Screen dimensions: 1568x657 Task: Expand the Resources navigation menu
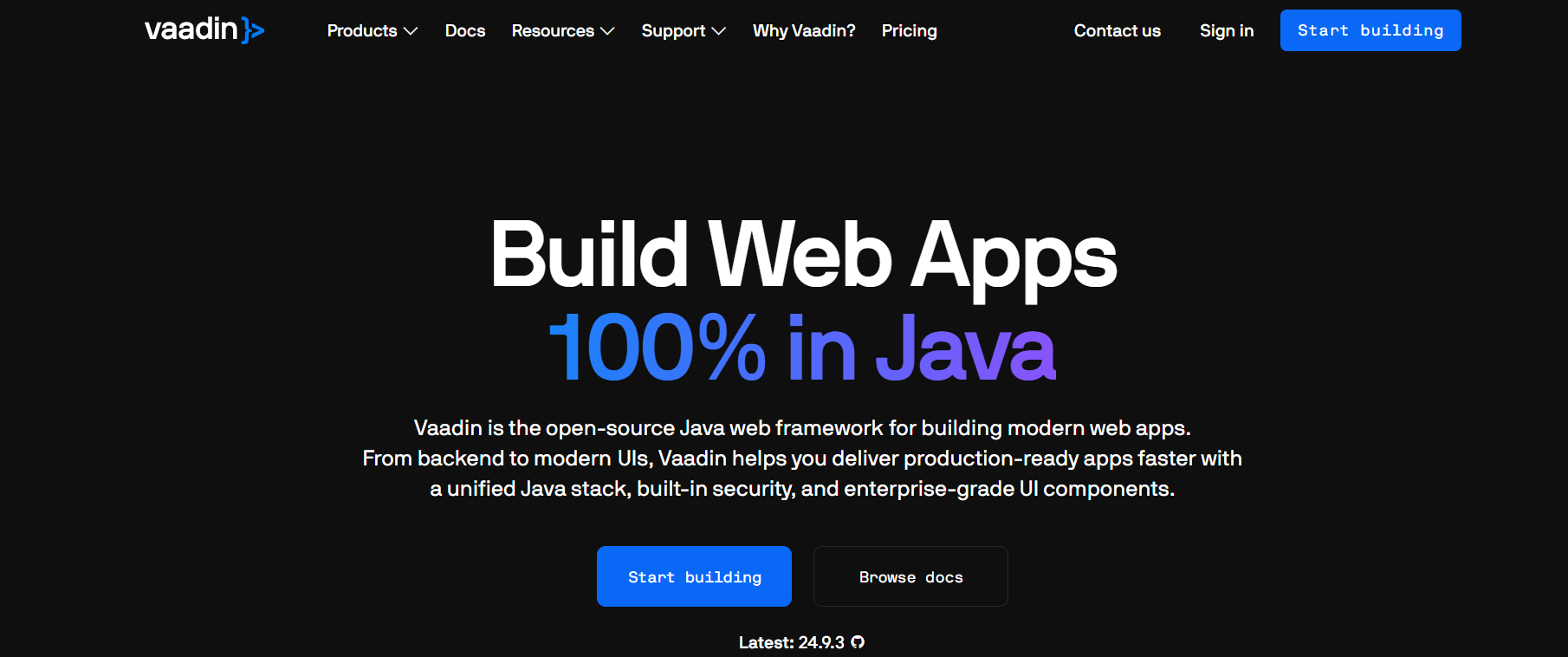[x=553, y=31]
